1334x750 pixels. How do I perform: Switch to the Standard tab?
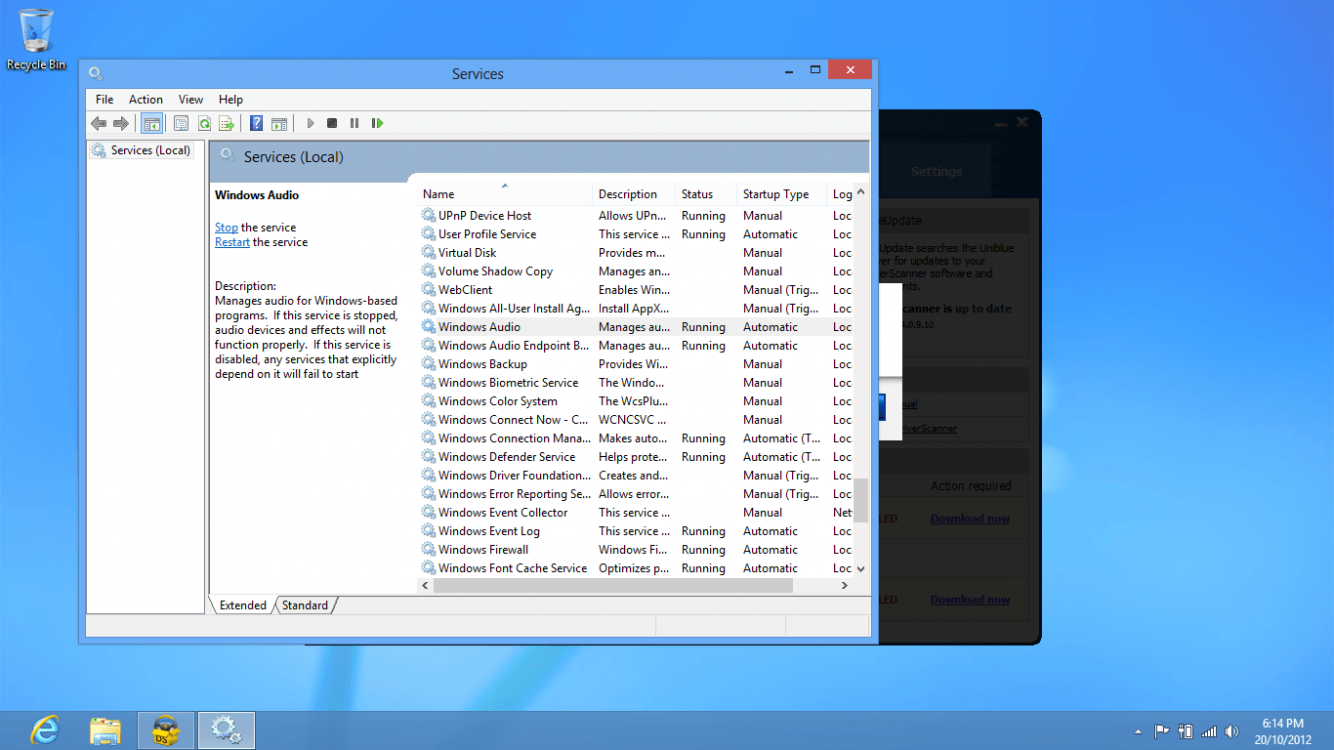(305, 605)
